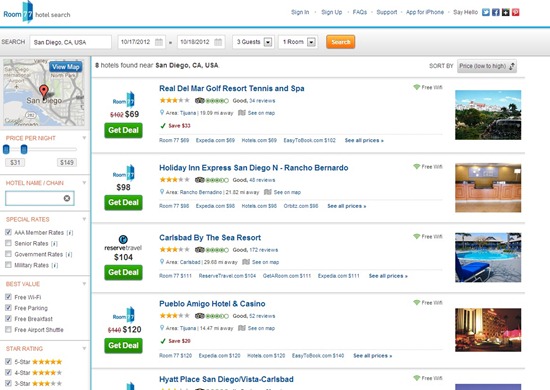Viewport: 550px width, 390px height.
Task: Click map icon beside Holiday Inn See on map
Action: (268, 192)
